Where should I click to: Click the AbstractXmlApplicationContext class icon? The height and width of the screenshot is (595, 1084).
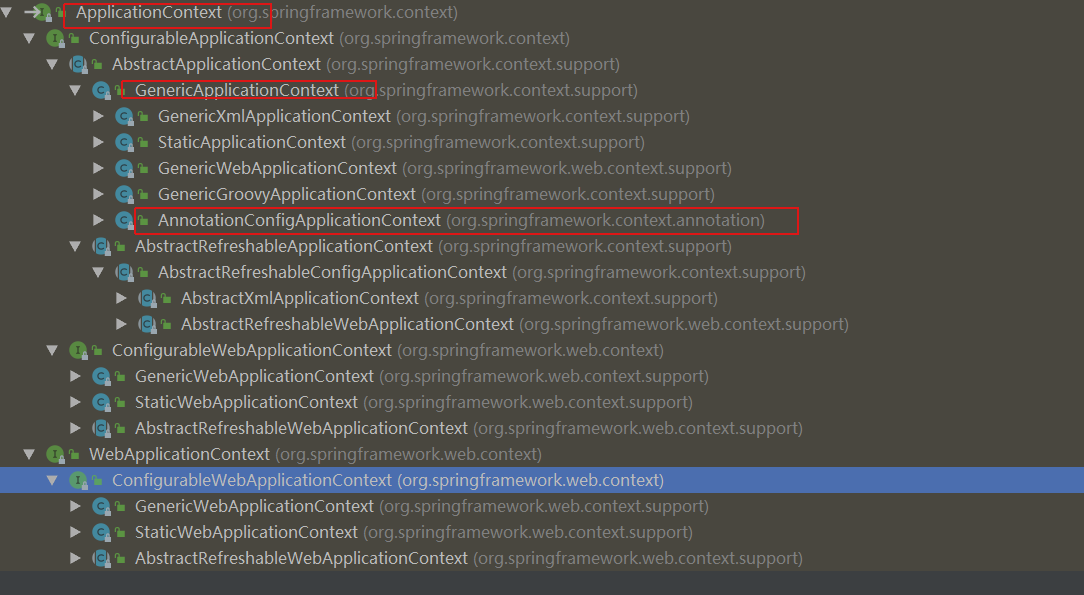[x=147, y=298]
